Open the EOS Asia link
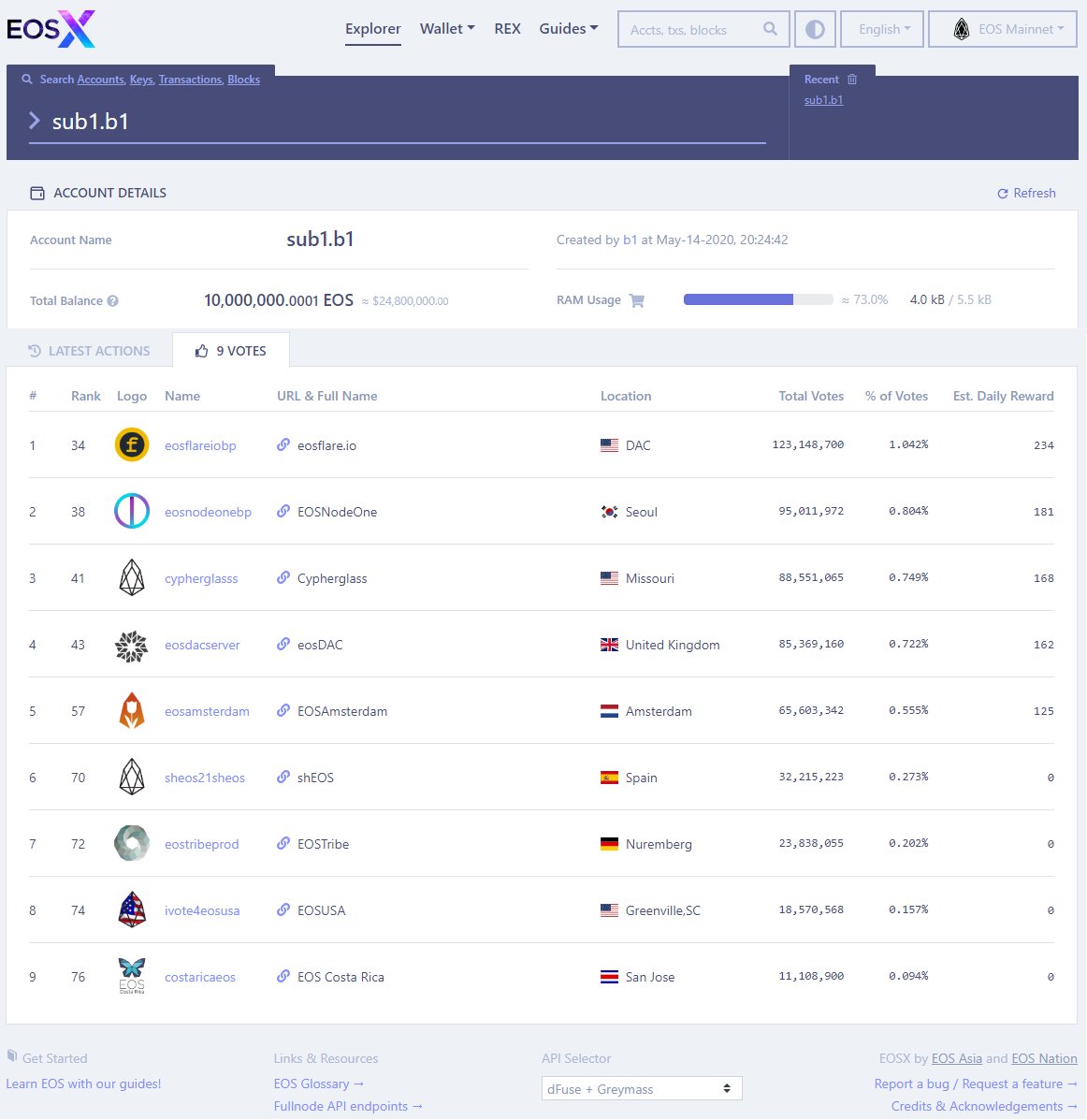The width and height of the screenshot is (1087, 1120). [x=956, y=1058]
